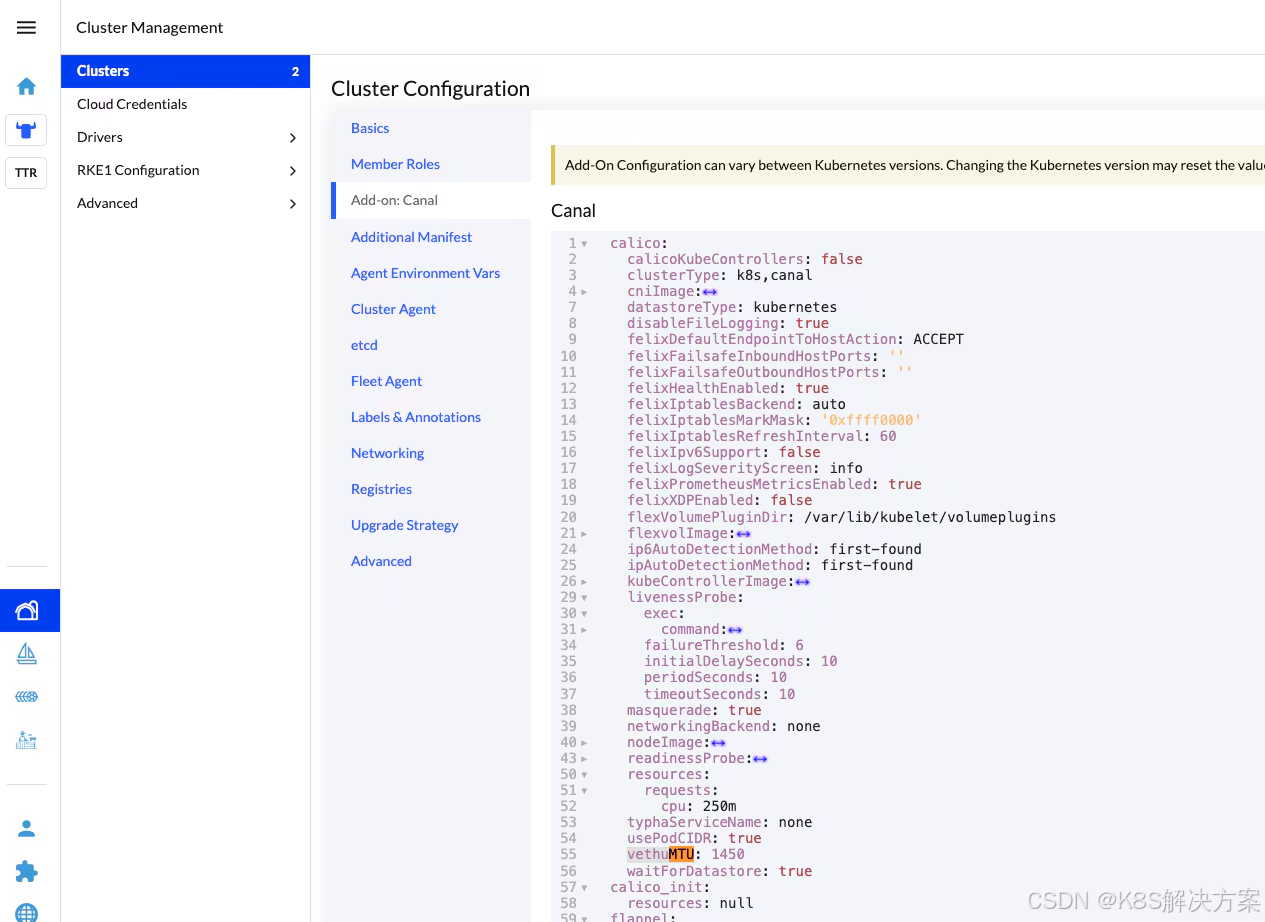Image resolution: width=1265 pixels, height=922 pixels.
Task: Expand the Advanced sidebar chevron
Action: tap(293, 204)
